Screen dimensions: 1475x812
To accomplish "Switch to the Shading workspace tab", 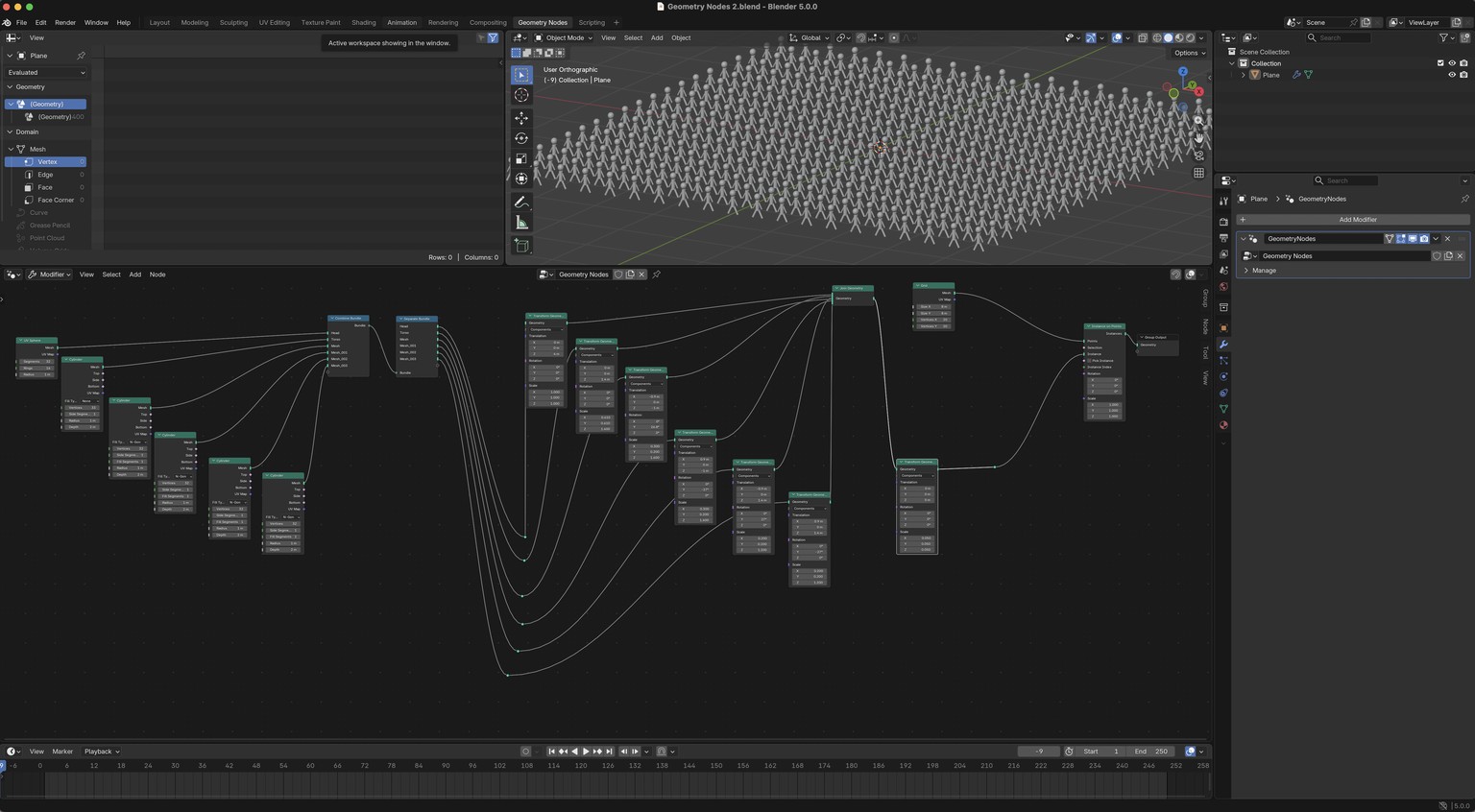I will pos(364,22).
